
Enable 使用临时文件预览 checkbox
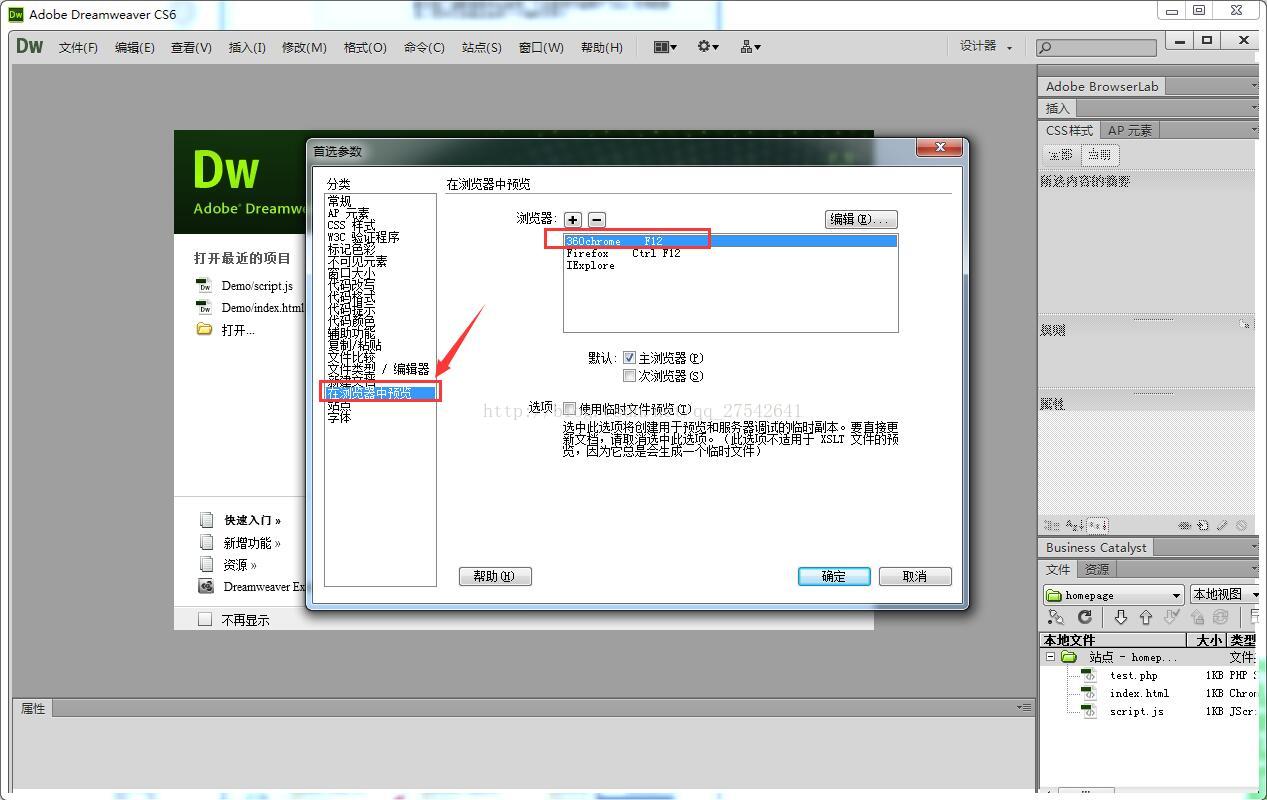pos(569,408)
